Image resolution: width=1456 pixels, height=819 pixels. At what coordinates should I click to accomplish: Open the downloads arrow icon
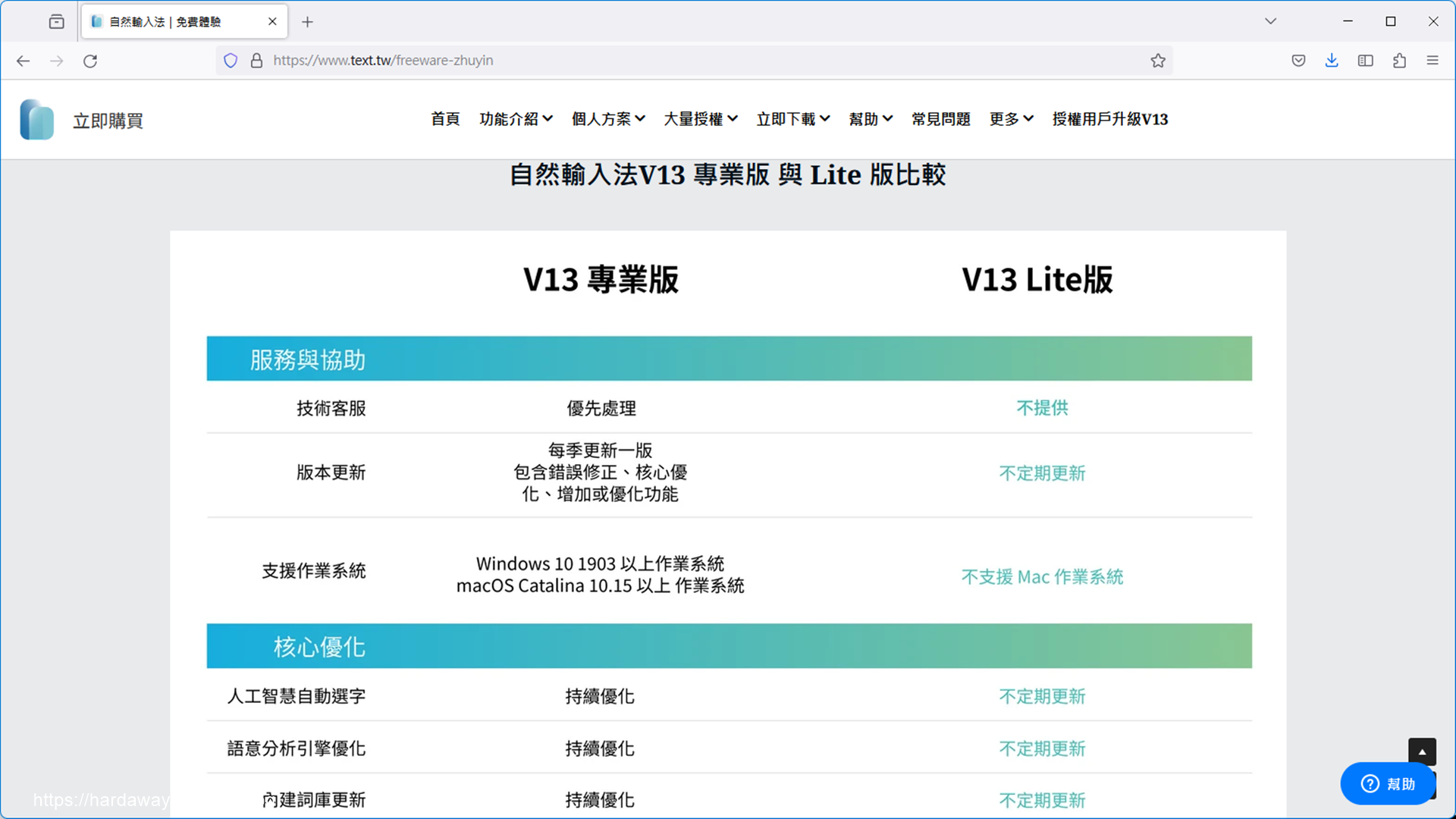click(x=1332, y=61)
